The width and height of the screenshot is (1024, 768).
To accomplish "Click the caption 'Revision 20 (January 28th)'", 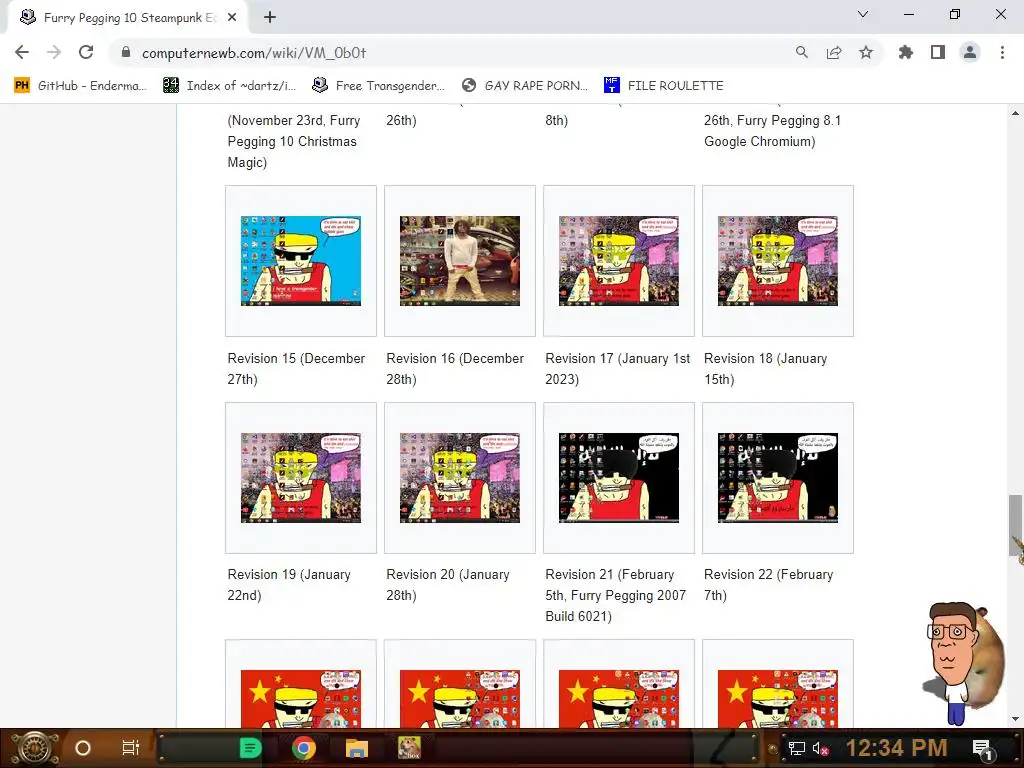I will point(447,584).
